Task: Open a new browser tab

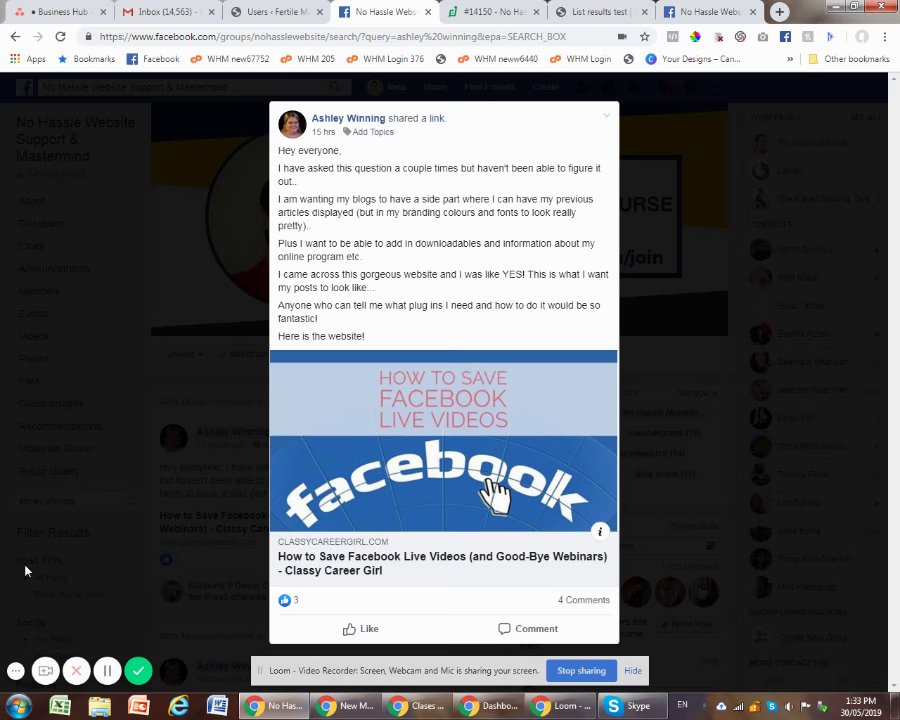Action: click(779, 11)
